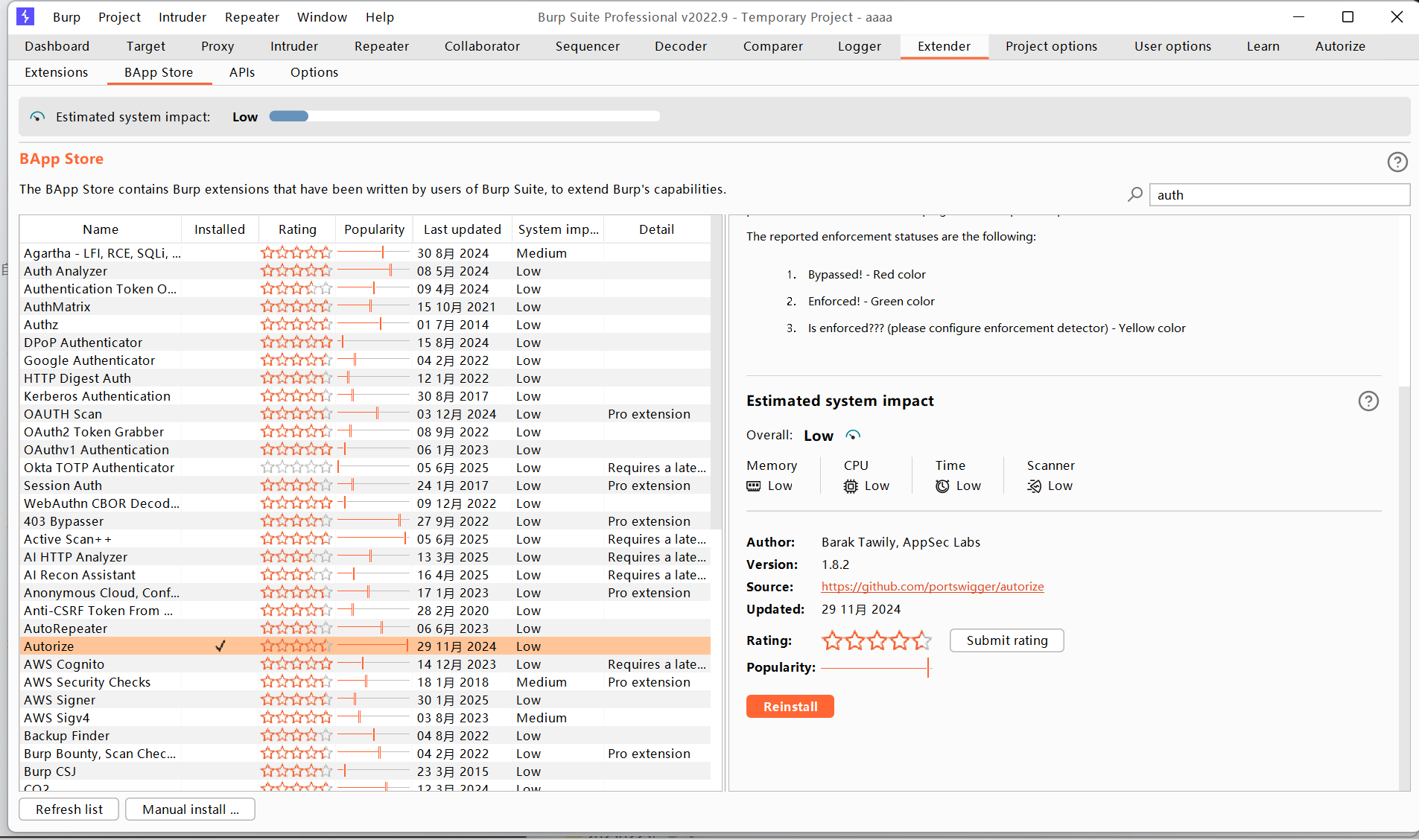Select the AWS Security Checks row
1419x840 pixels.
[365, 682]
